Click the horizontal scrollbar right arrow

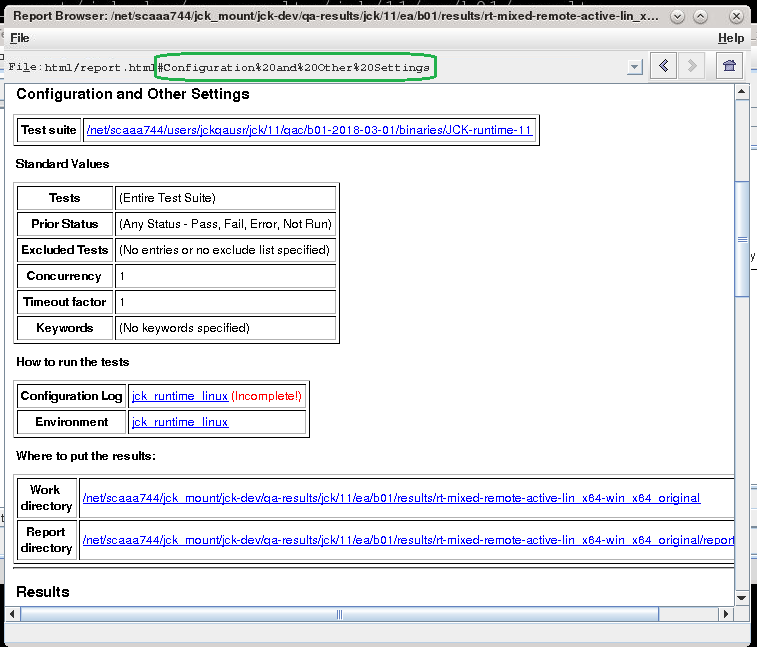click(x=727, y=614)
